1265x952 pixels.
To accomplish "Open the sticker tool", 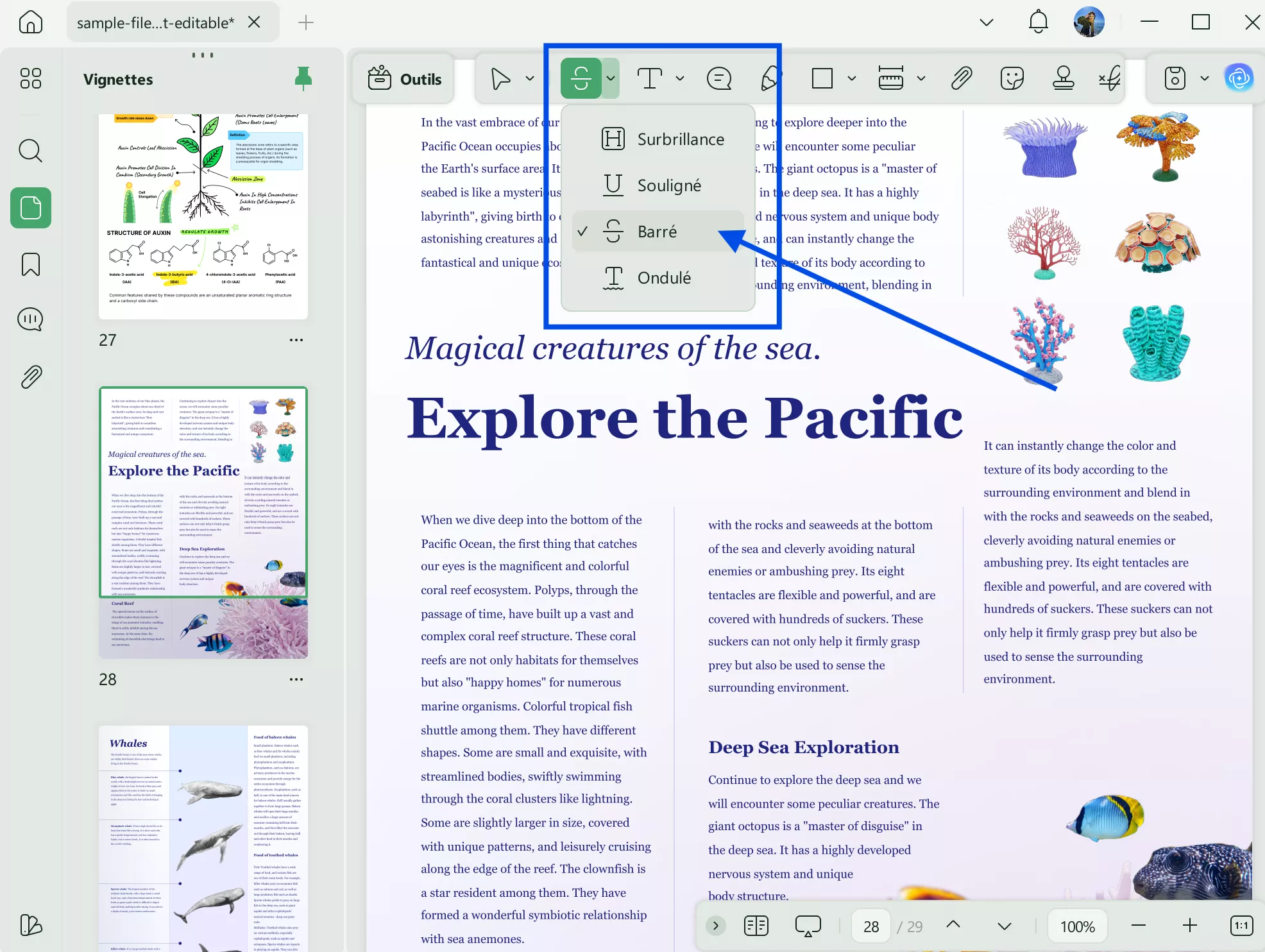I will point(1012,78).
